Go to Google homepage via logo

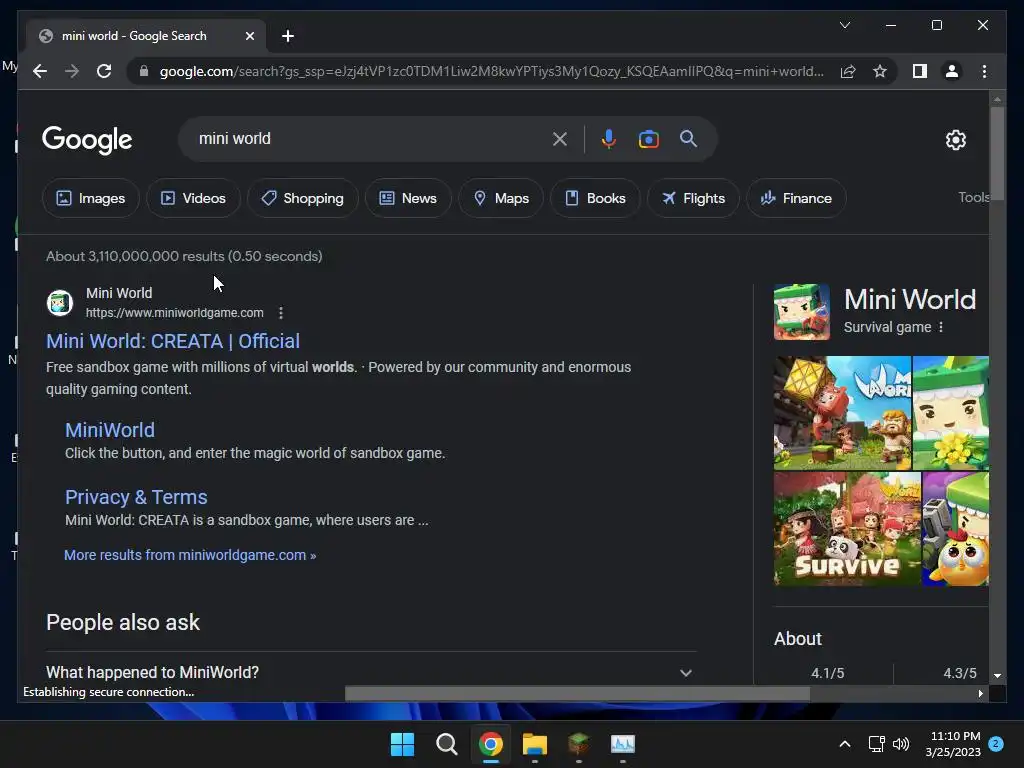click(87, 140)
